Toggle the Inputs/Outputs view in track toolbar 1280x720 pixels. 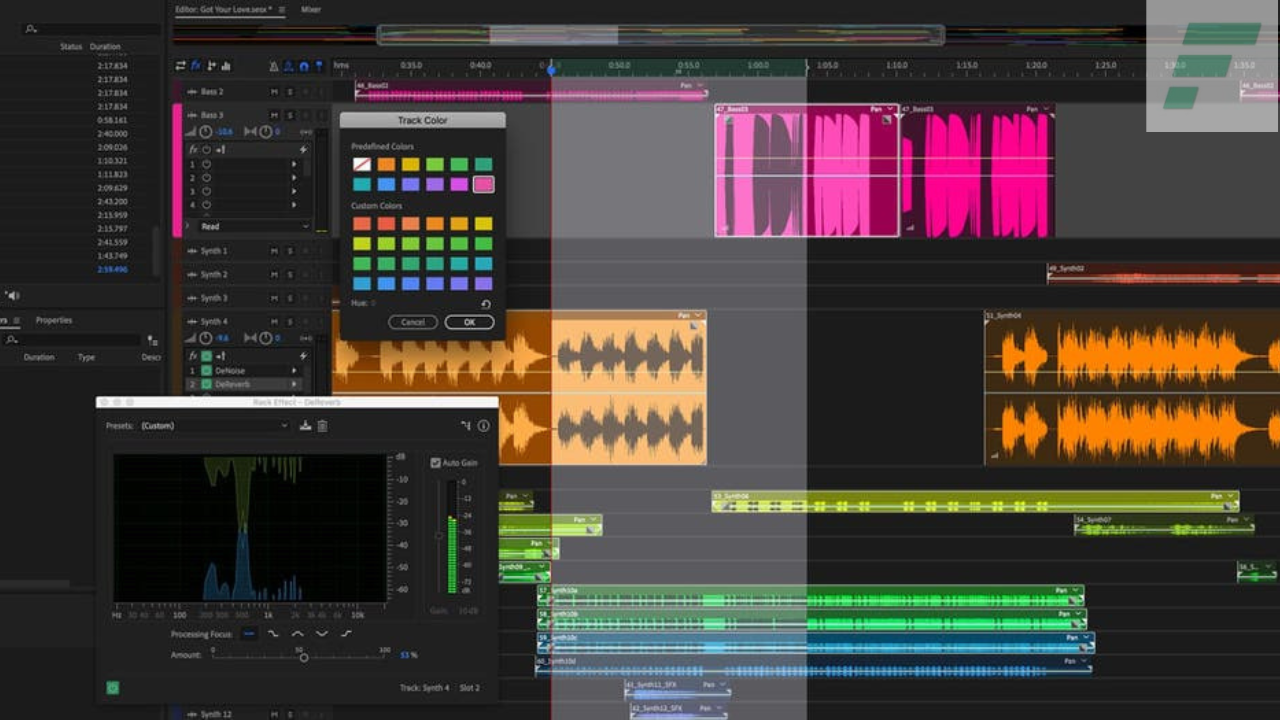point(180,66)
